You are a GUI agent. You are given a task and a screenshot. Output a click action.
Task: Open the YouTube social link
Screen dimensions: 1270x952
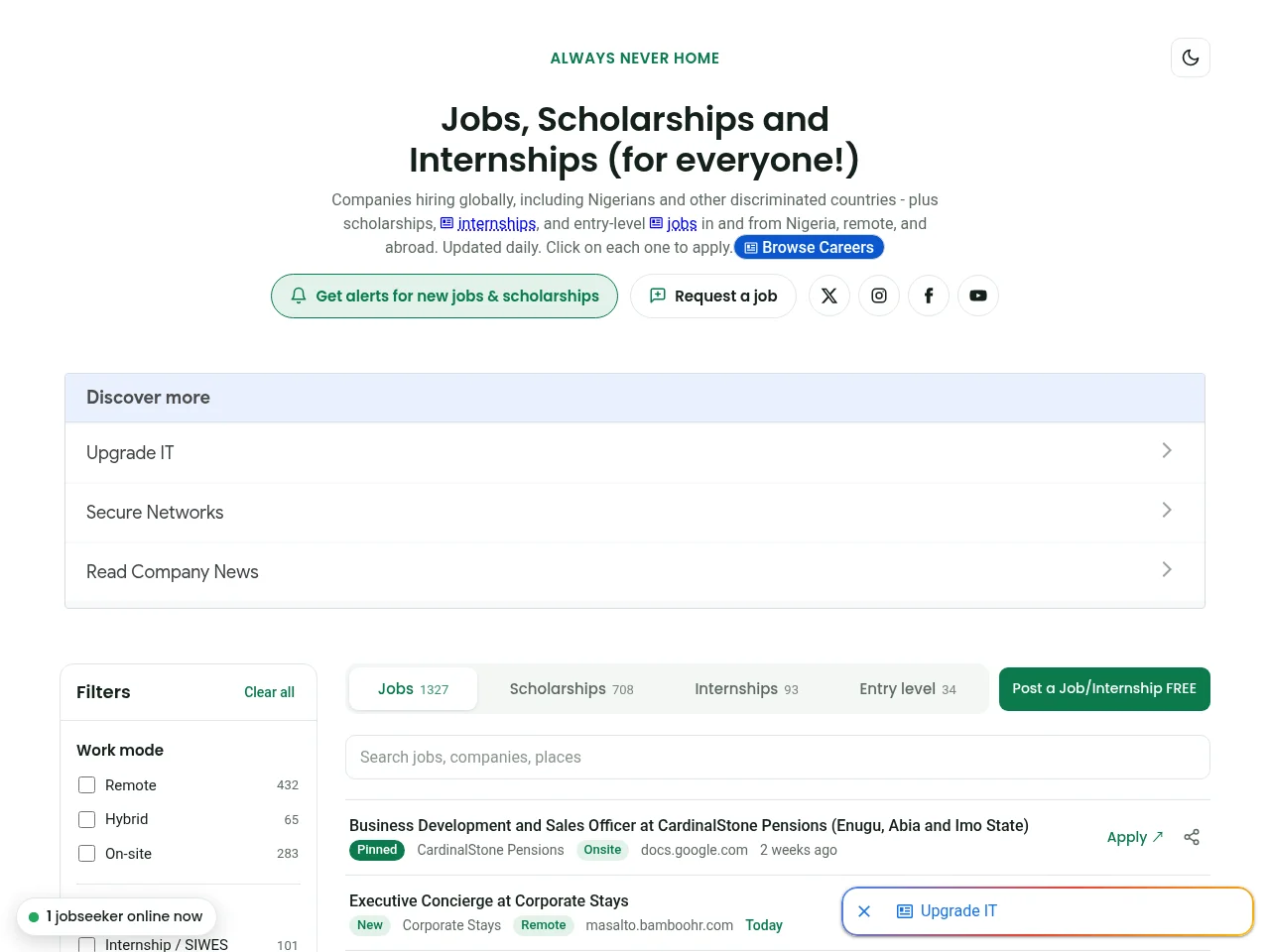click(978, 296)
